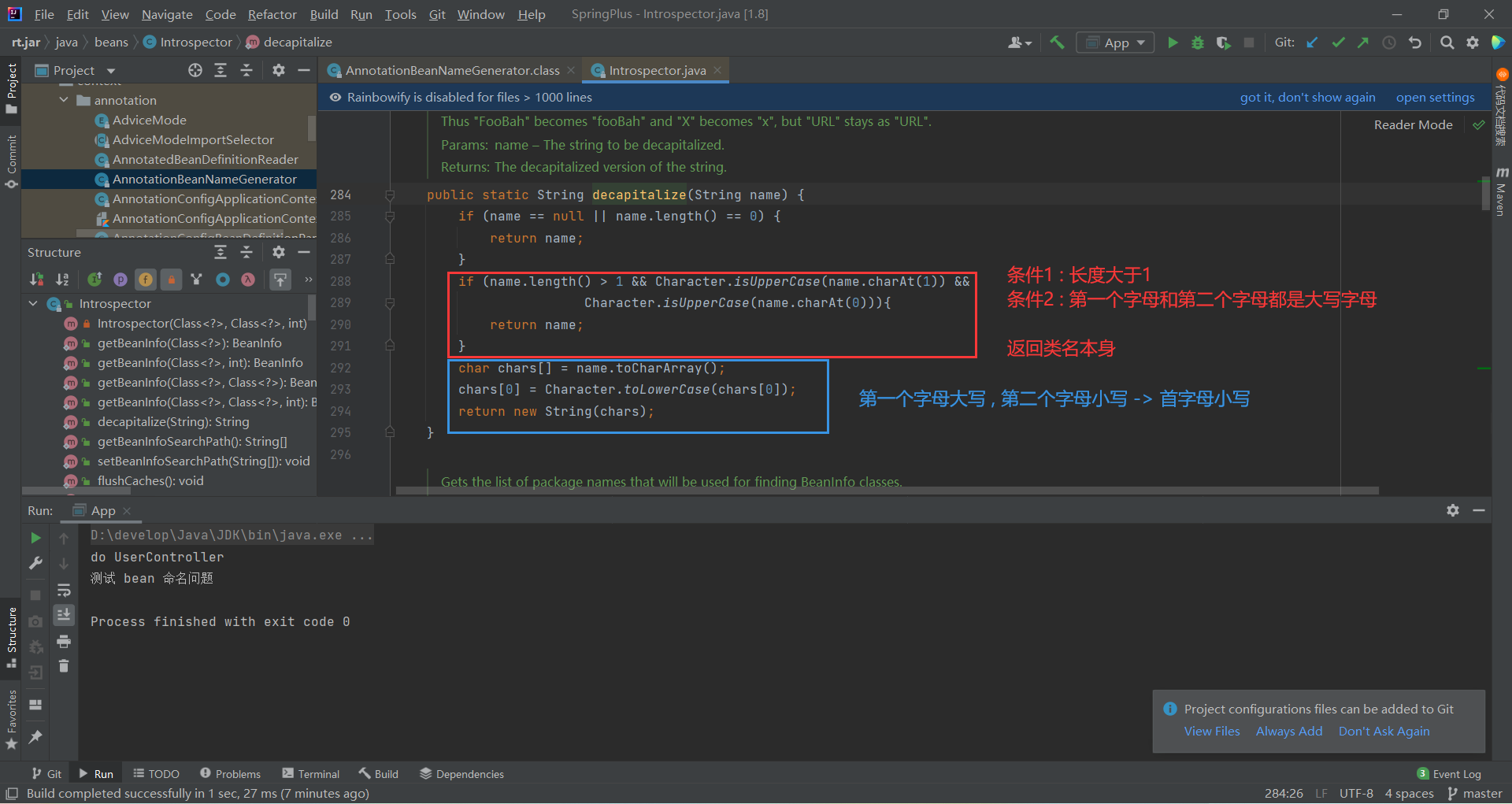Click Git rollback undo arrow icon

tap(1415, 43)
